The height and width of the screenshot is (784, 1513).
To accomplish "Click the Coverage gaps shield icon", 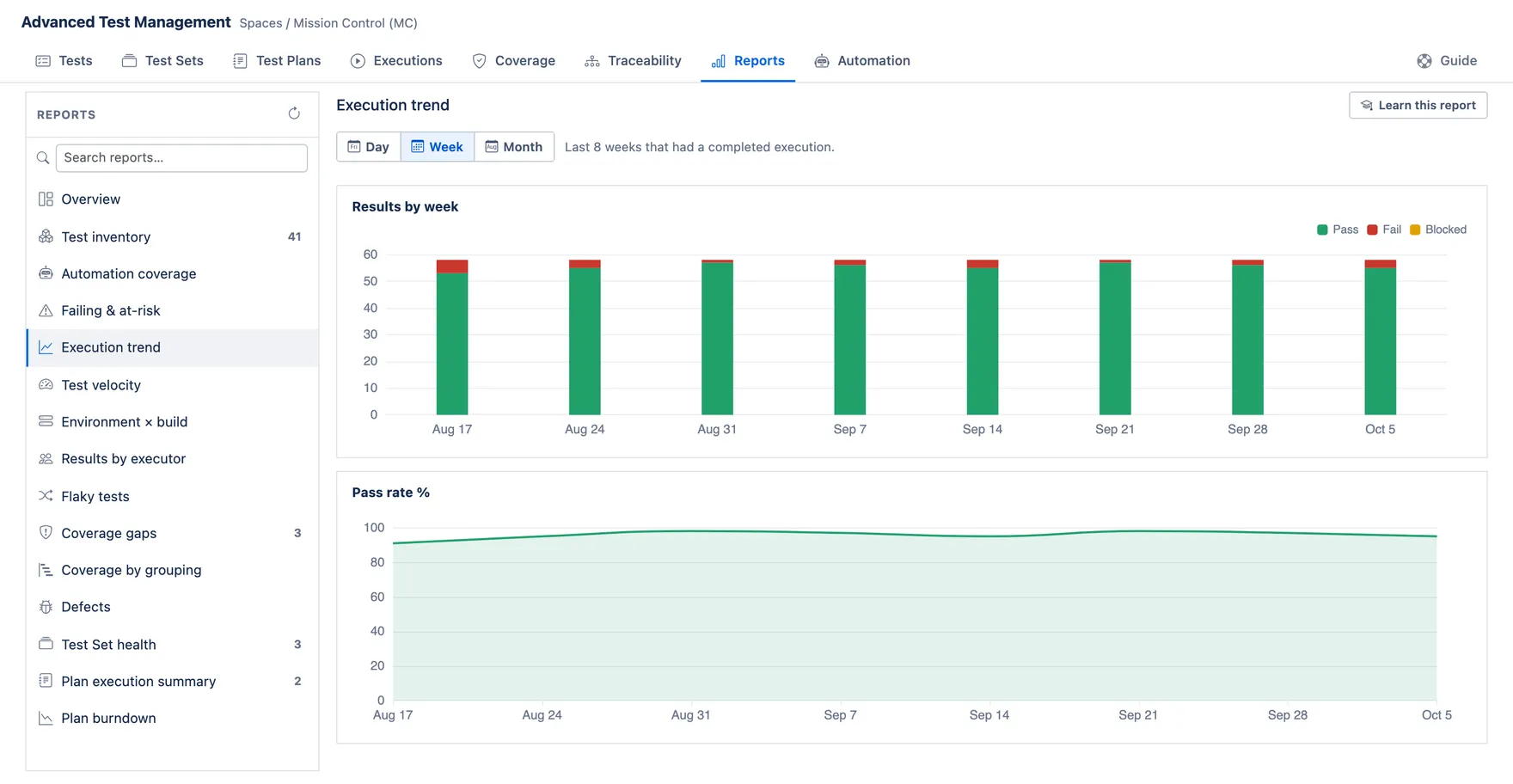I will [46, 533].
